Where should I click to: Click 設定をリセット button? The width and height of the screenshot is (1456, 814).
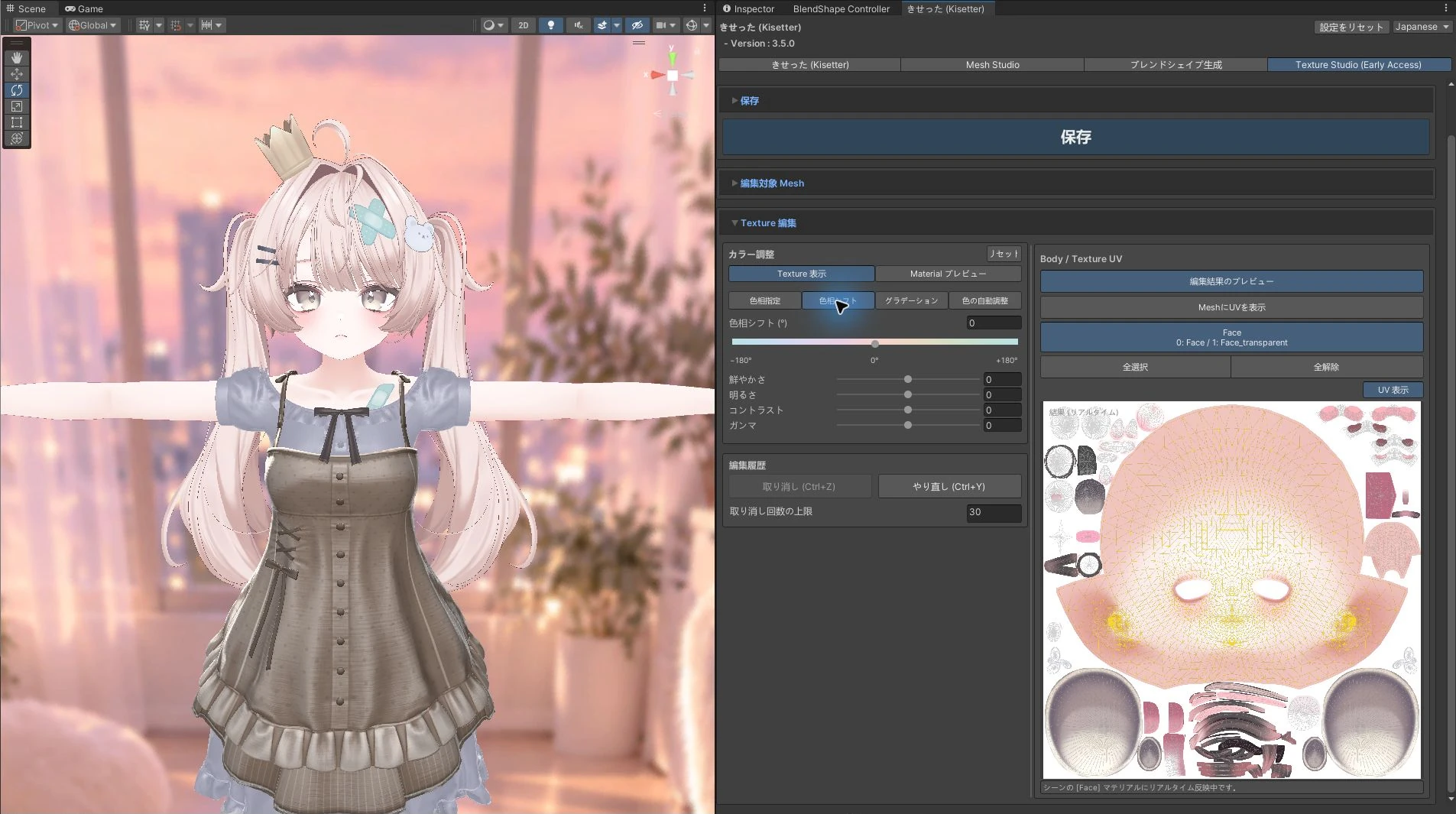(x=1351, y=27)
